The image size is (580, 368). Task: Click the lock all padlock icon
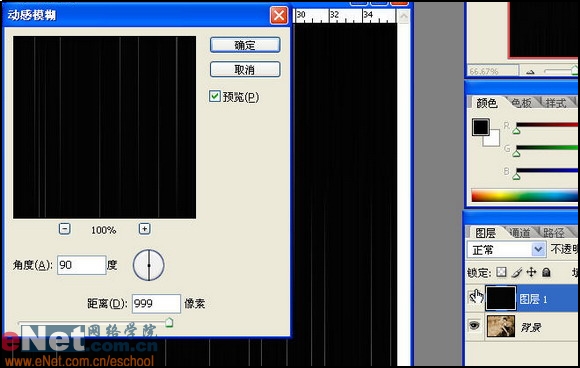(546, 273)
